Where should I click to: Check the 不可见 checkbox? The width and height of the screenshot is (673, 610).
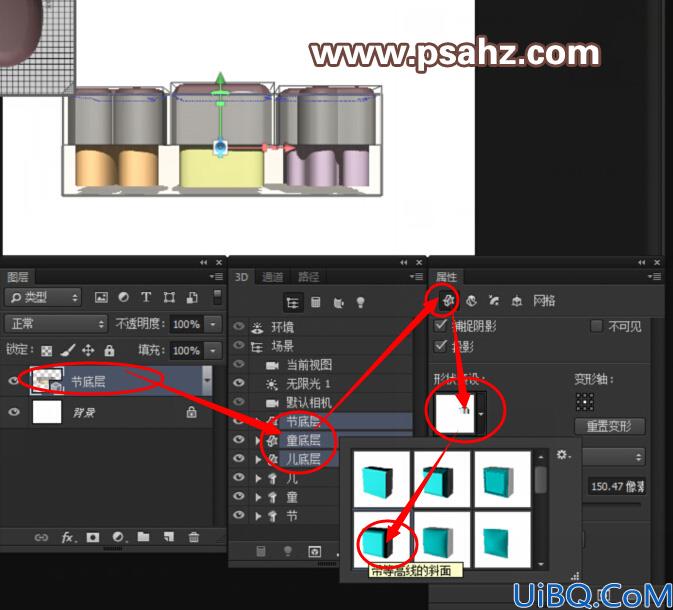(x=596, y=326)
